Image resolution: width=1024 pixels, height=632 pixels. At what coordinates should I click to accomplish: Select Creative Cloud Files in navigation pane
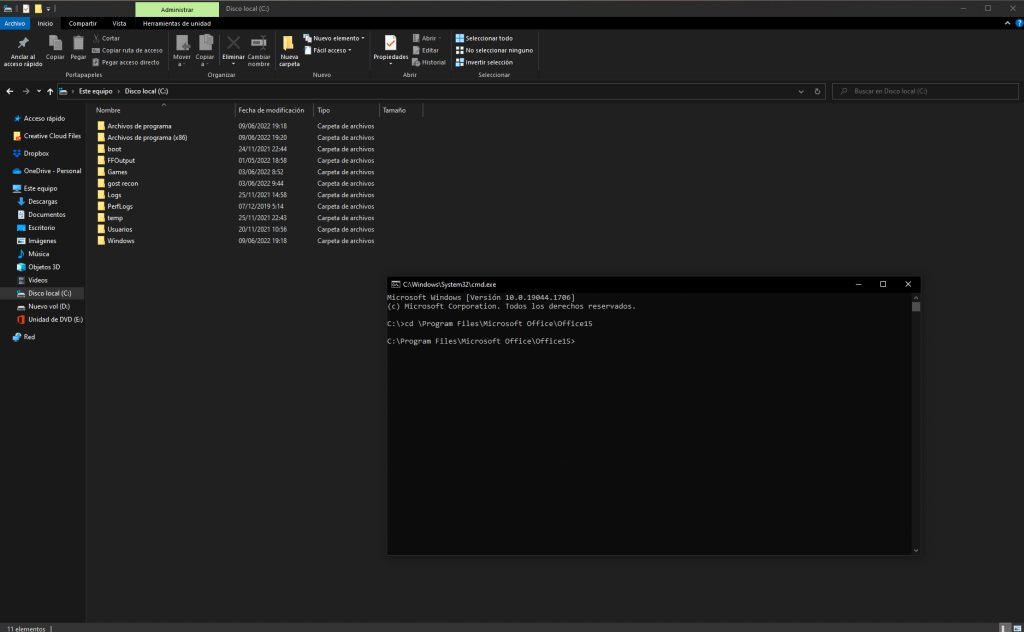(52, 136)
